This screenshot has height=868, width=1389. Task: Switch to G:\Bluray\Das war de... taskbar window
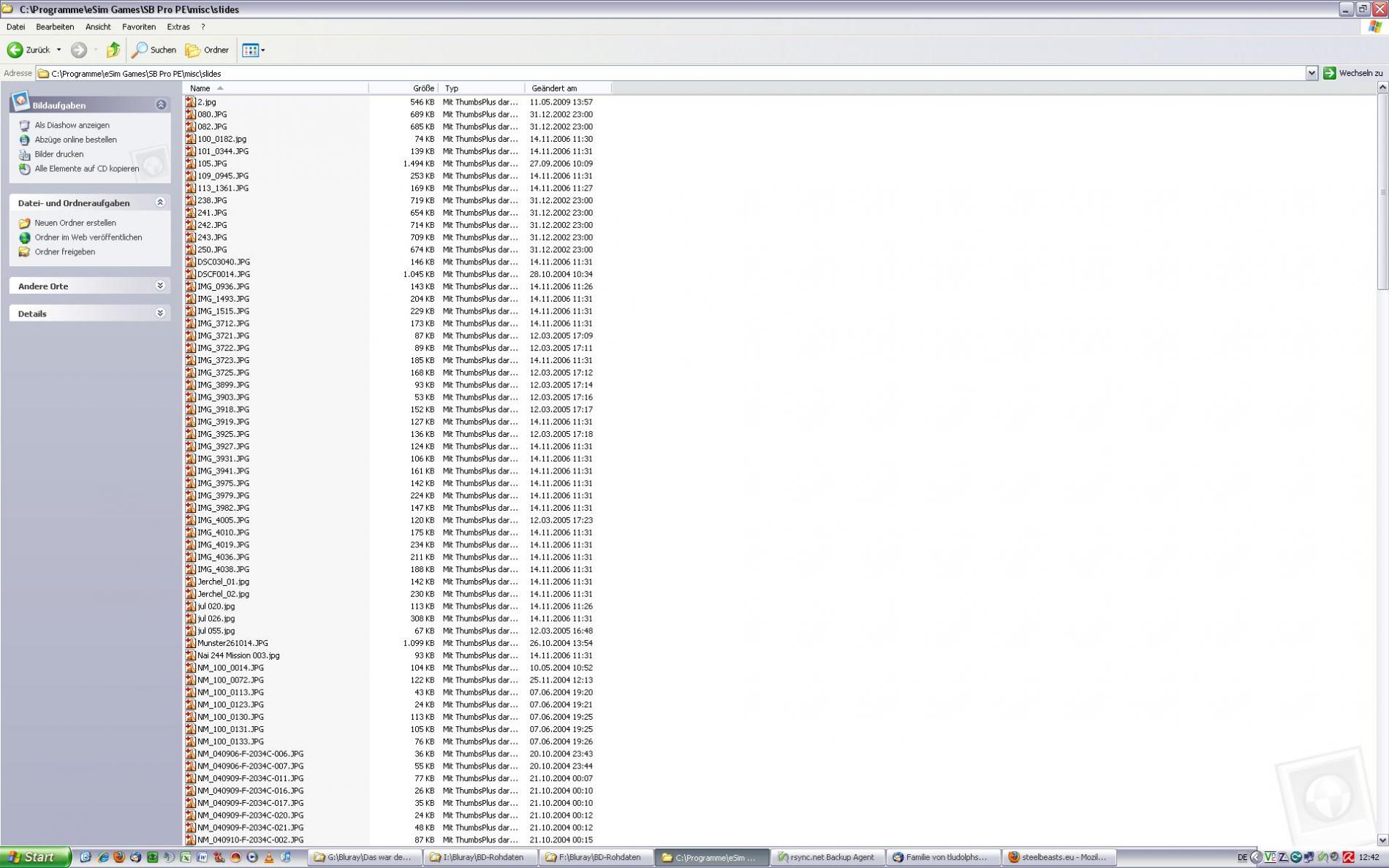pos(366,857)
